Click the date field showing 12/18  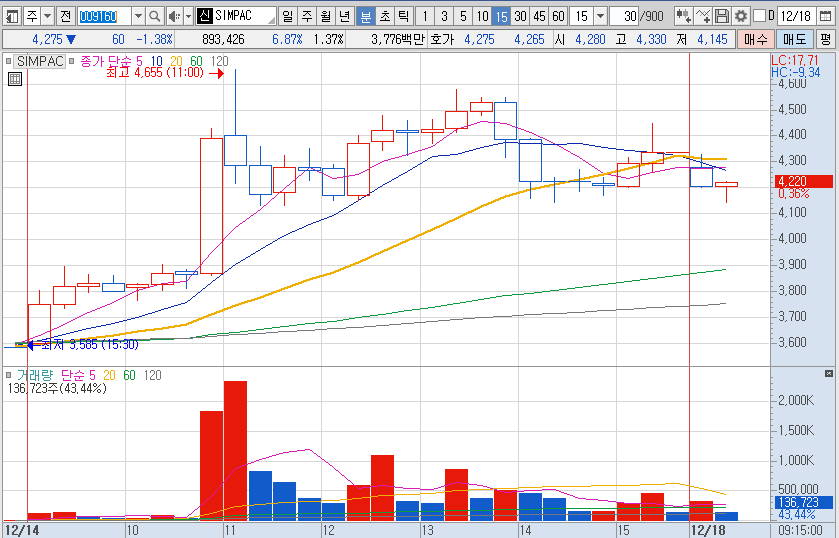796,16
